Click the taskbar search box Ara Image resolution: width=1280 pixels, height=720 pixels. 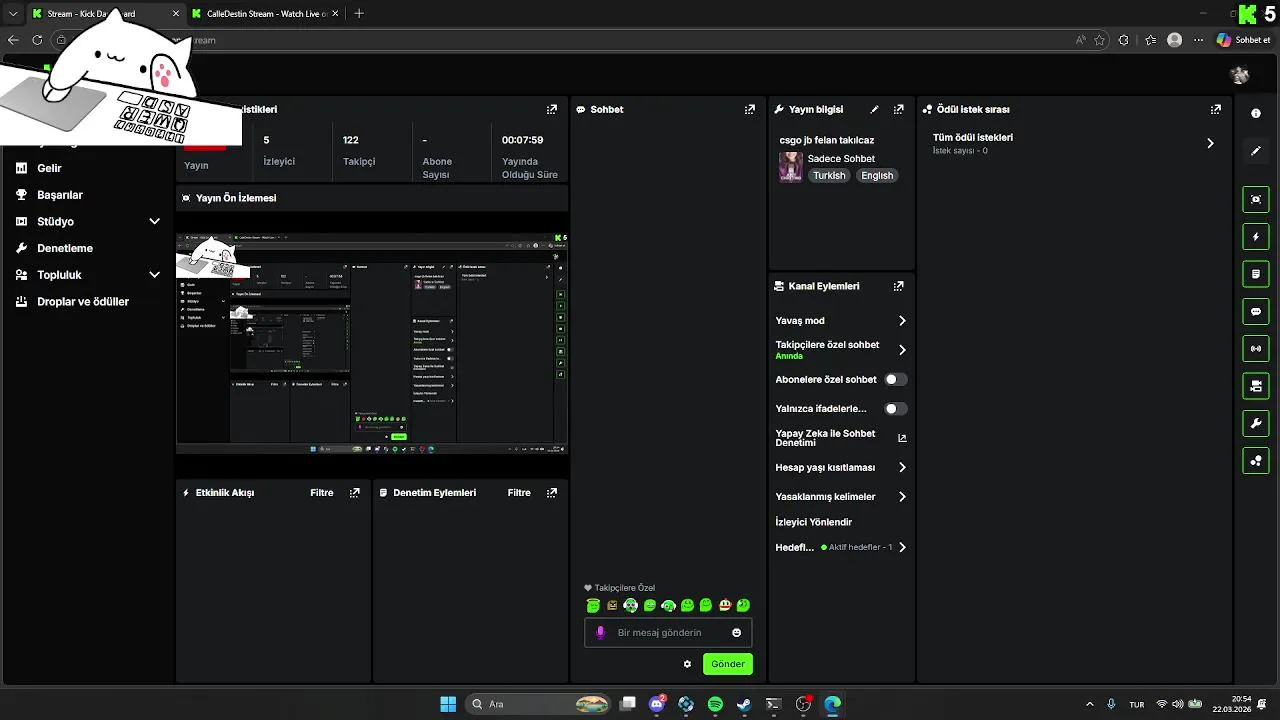(540, 704)
